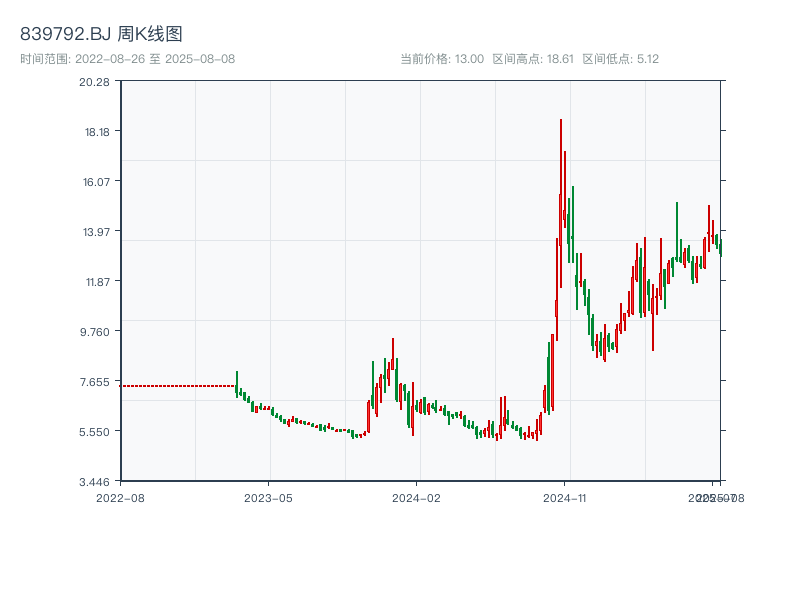Image resolution: width=800 pixels, height=600 pixels.
Task: Click the chart title 839792.BJ 周K线图
Action: [x=101, y=34]
